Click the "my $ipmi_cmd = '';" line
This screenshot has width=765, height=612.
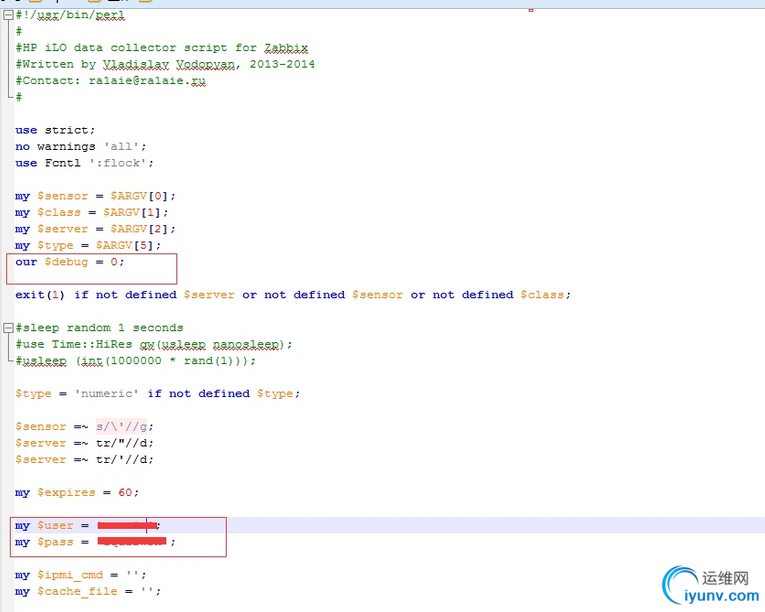(81, 575)
